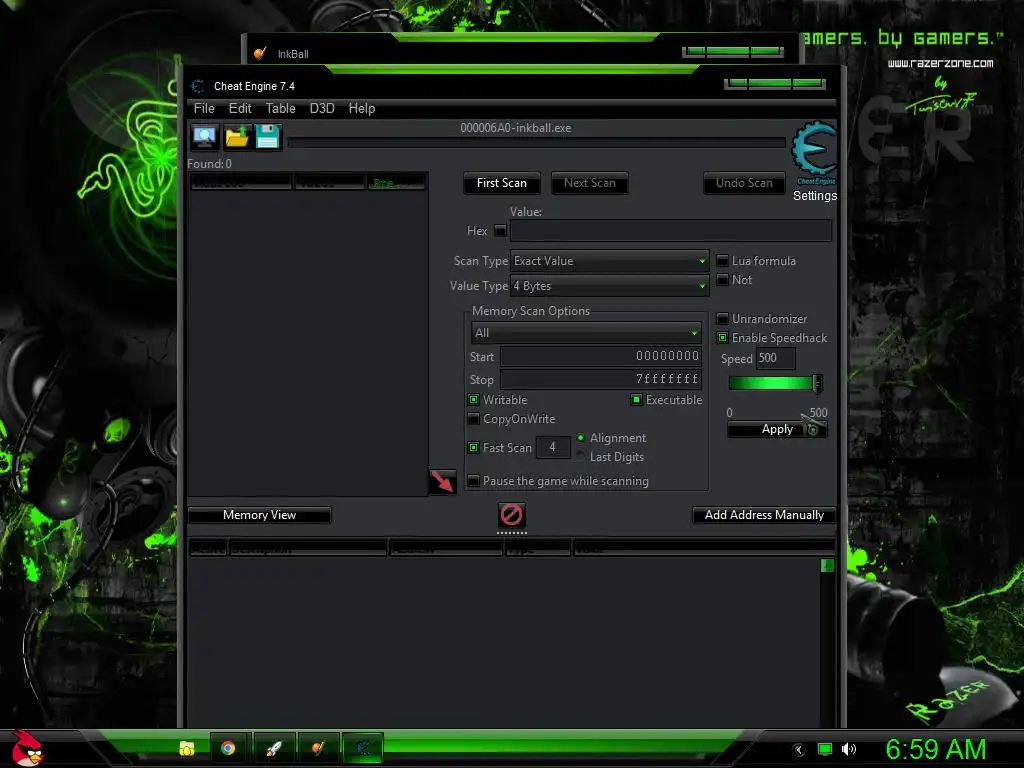The width and height of the screenshot is (1024, 768).
Task: Click the red arrow add-to-list icon
Action: [442, 482]
